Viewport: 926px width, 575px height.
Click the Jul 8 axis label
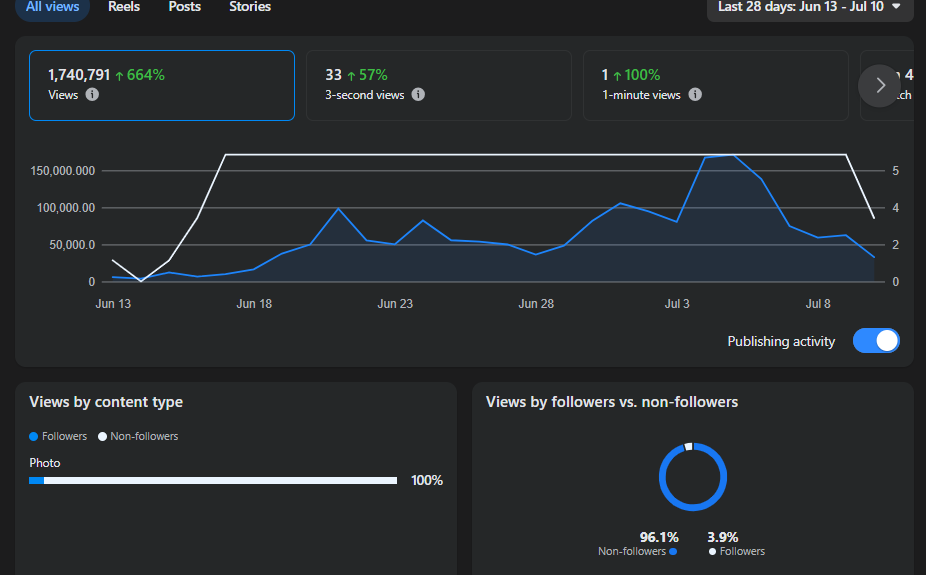[x=818, y=303]
